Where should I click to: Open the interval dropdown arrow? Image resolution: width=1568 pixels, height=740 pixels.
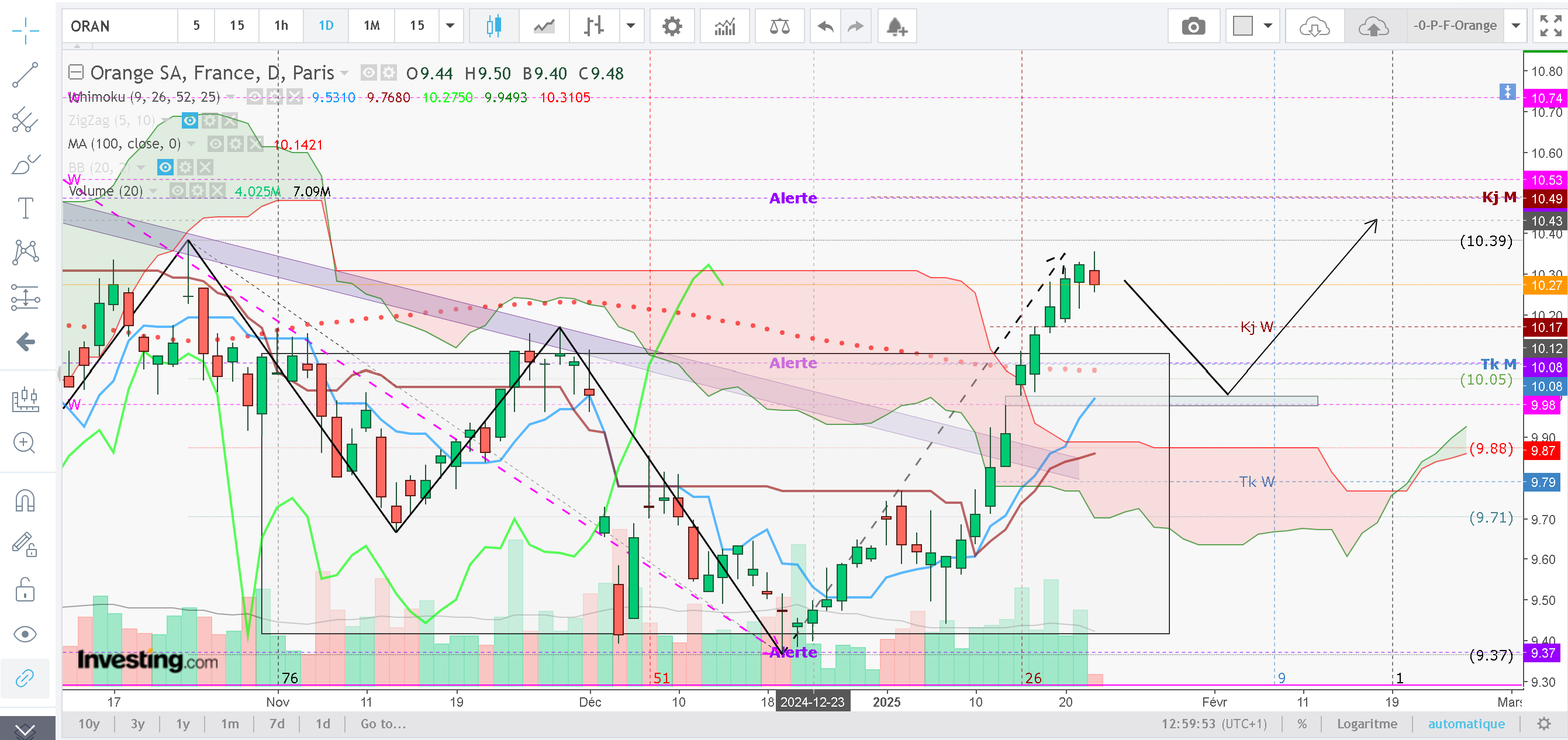[x=450, y=26]
